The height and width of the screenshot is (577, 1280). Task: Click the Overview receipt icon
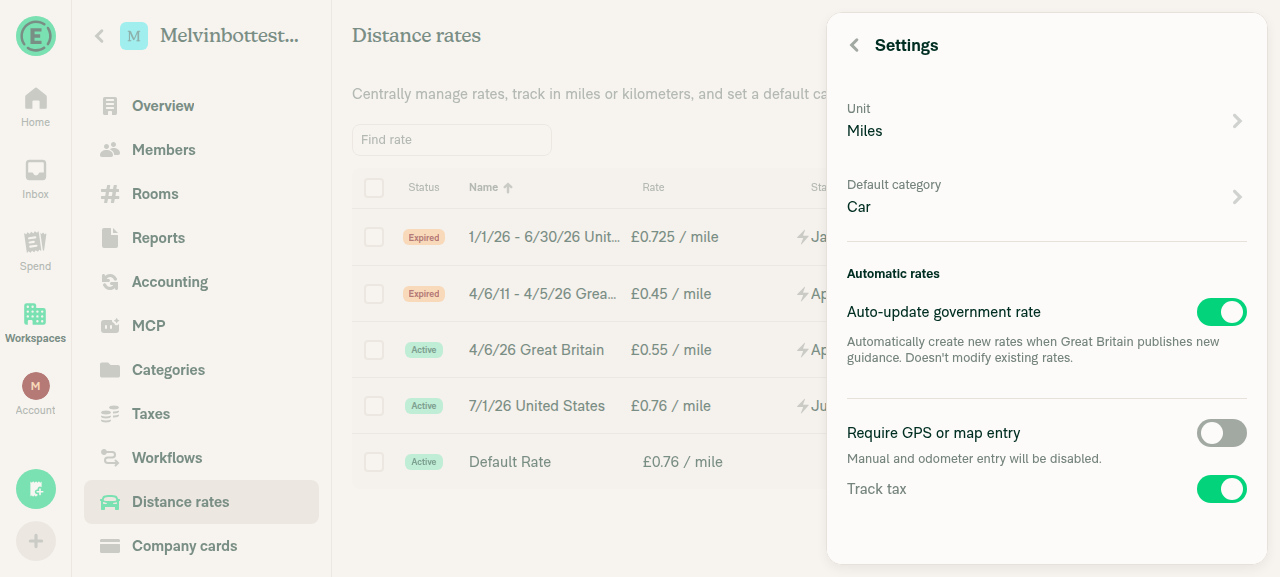click(x=110, y=106)
